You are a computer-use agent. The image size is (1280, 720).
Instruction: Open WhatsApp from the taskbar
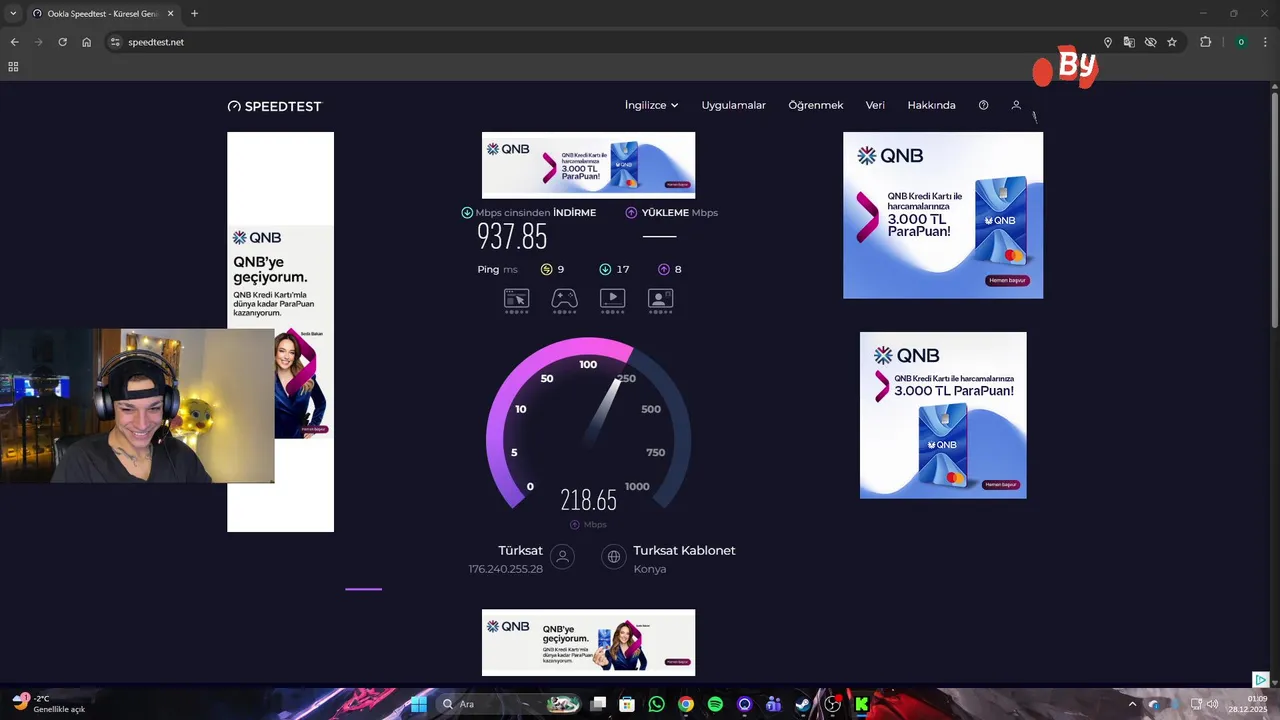pyautogui.click(x=656, y=704)
